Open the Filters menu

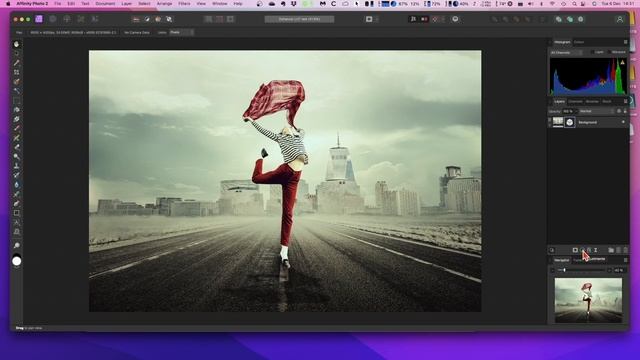coord(184,4)
